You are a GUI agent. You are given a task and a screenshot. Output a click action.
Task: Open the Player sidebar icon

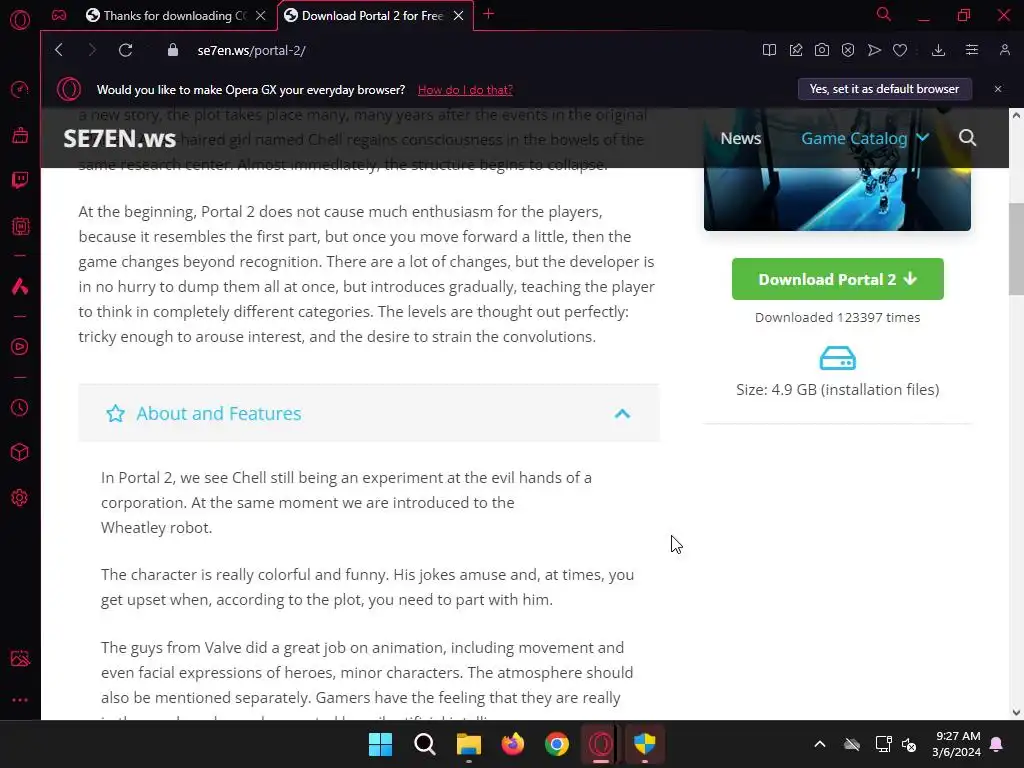point(20,347)
